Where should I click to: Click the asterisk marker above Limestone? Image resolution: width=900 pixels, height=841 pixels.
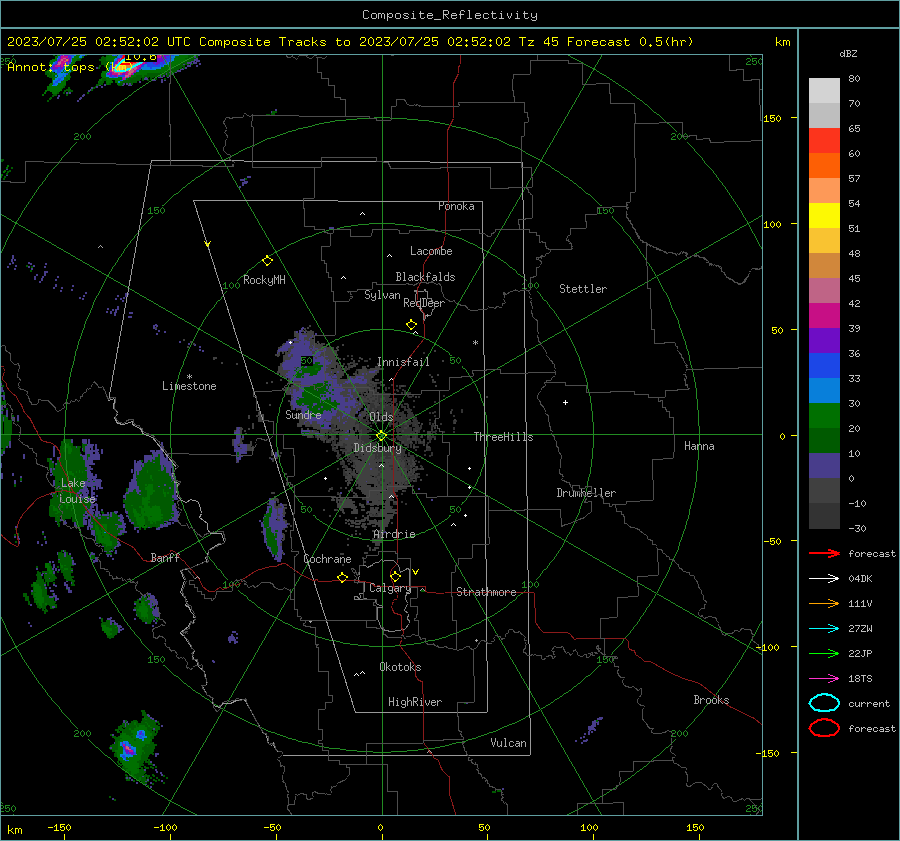pos(189,377)
